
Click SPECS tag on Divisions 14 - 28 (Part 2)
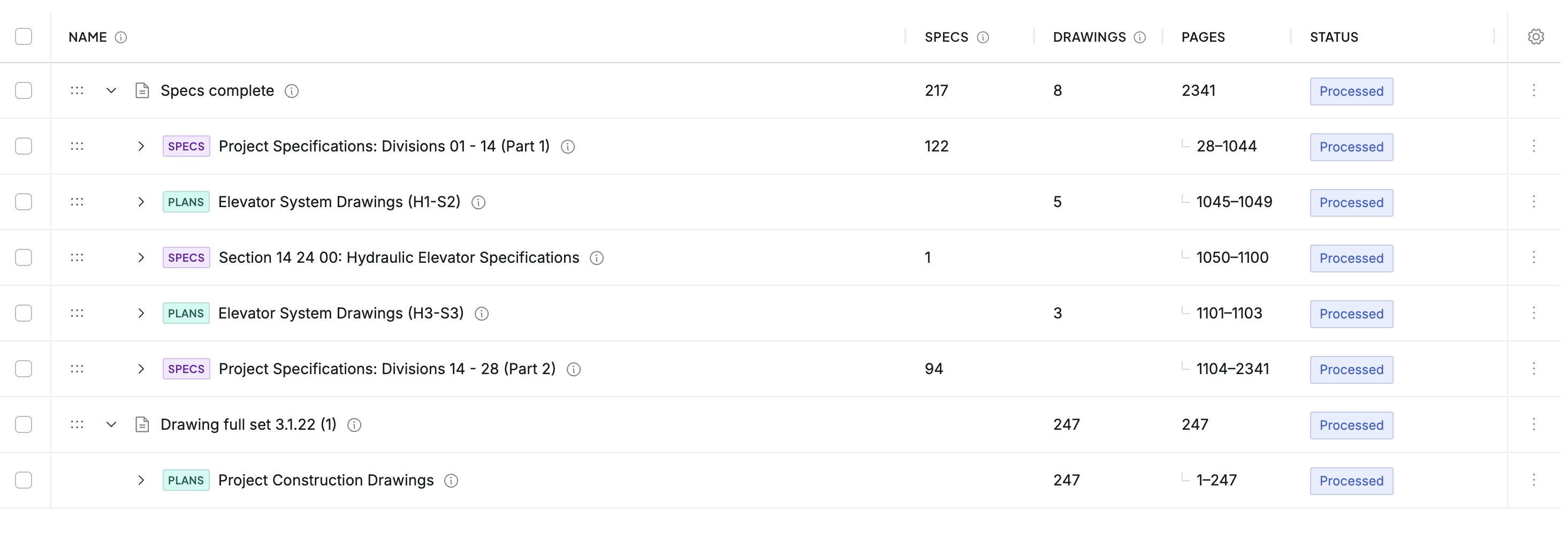(186, 369)
